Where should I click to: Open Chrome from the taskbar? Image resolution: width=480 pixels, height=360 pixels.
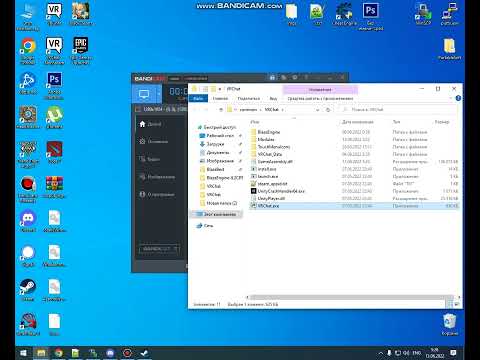[59, 353]
